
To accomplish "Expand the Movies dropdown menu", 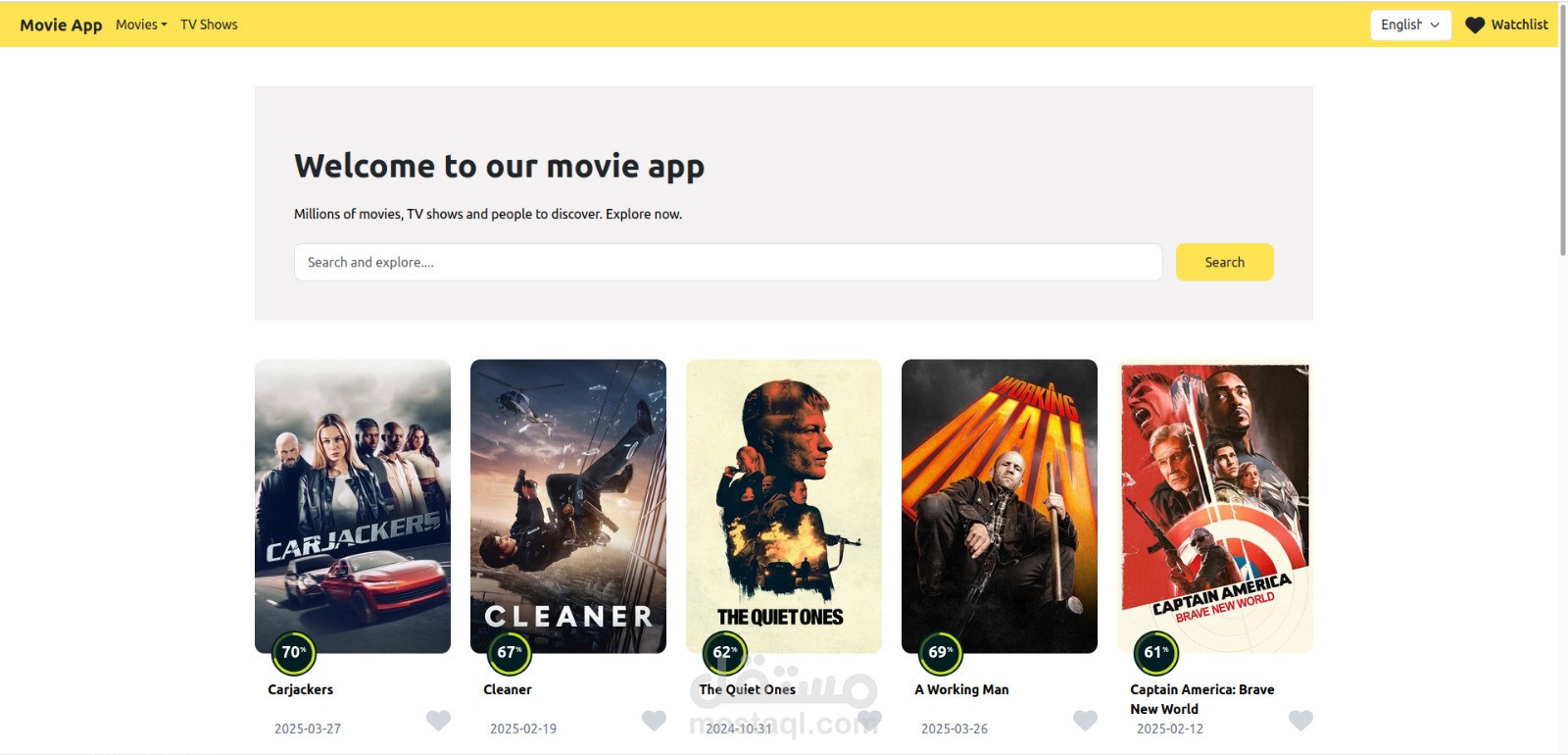I will click(141, 25).
